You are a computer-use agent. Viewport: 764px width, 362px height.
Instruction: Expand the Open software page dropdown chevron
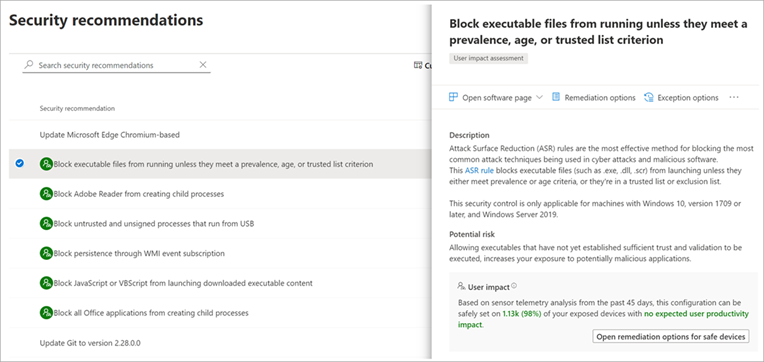coord(539,97)
